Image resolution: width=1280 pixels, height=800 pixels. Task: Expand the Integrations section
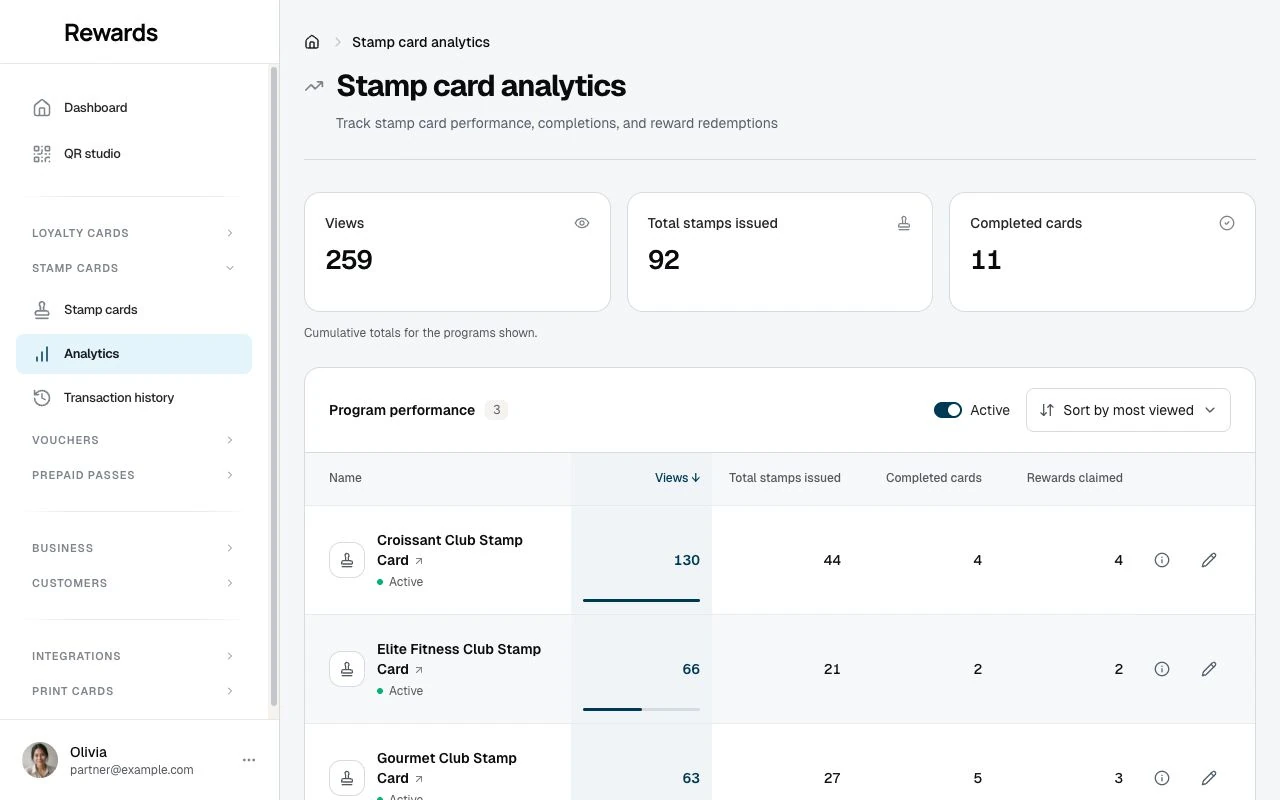[134, 656]
